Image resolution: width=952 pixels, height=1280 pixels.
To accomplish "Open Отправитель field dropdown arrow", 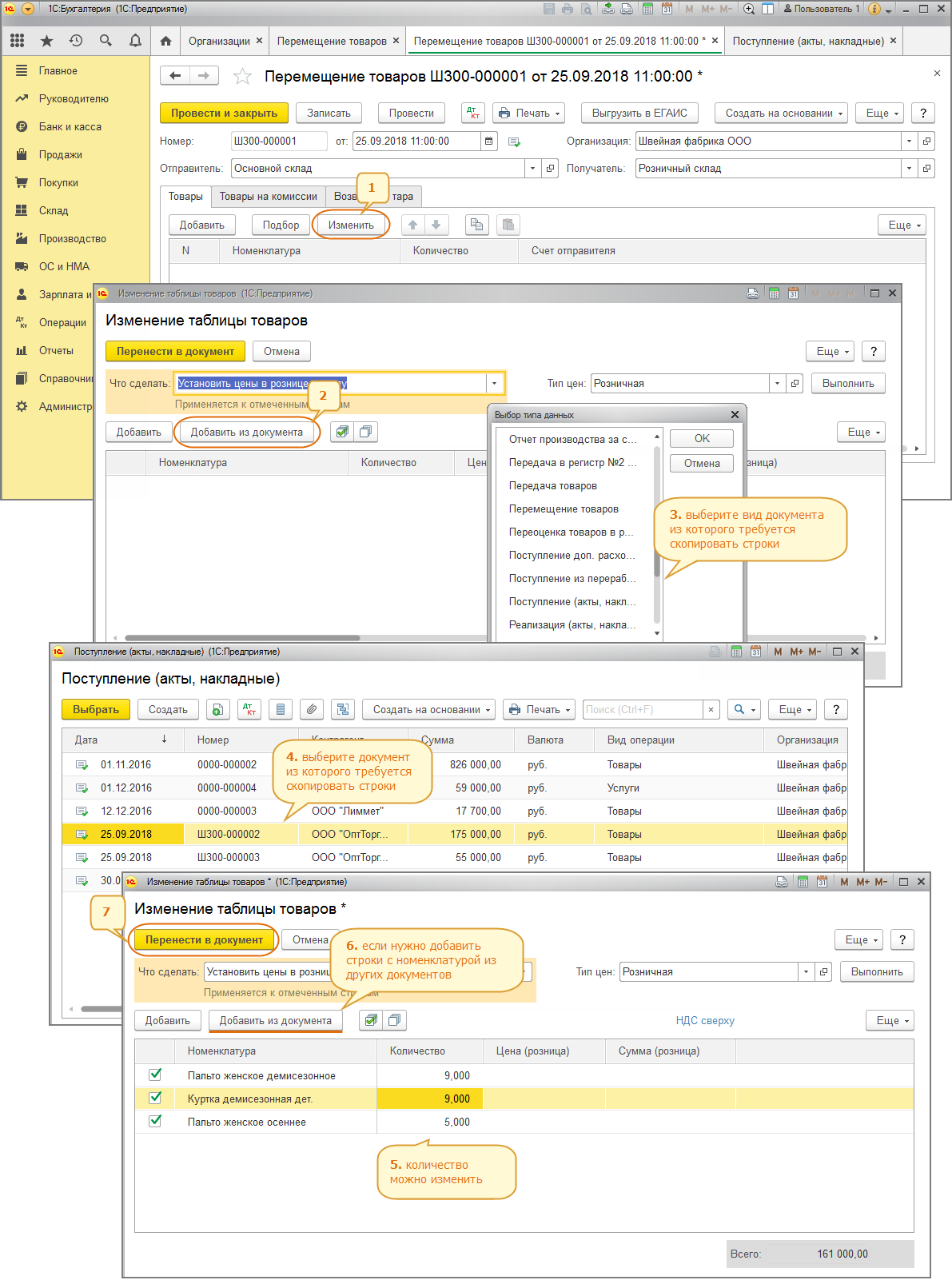I will [x=532, y=169].
